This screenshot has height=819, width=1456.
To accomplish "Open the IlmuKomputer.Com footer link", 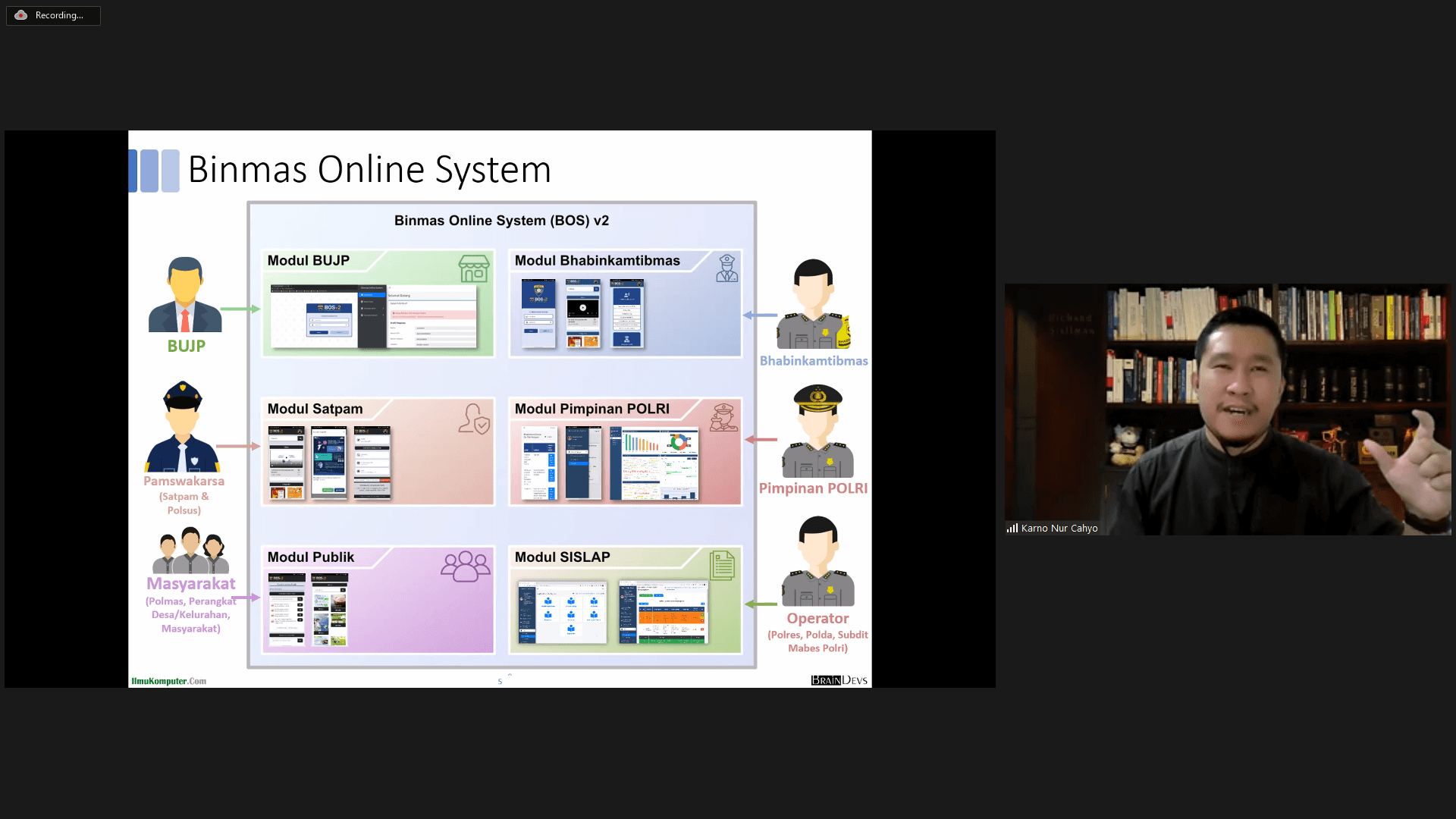I will coord(168,681).
